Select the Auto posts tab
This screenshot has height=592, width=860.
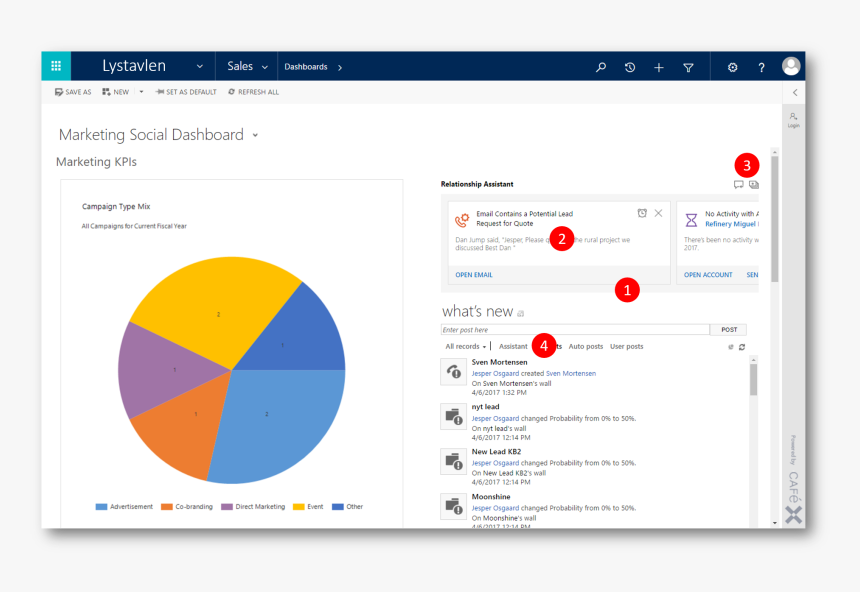586,347
